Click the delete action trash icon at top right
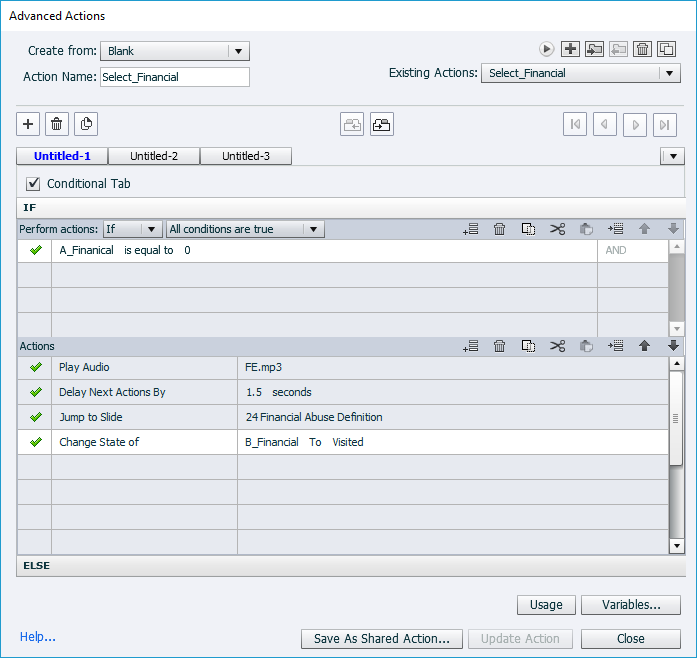Image resolution: width=697 pixels, height=658 pixels. click(x=643, y=49)
